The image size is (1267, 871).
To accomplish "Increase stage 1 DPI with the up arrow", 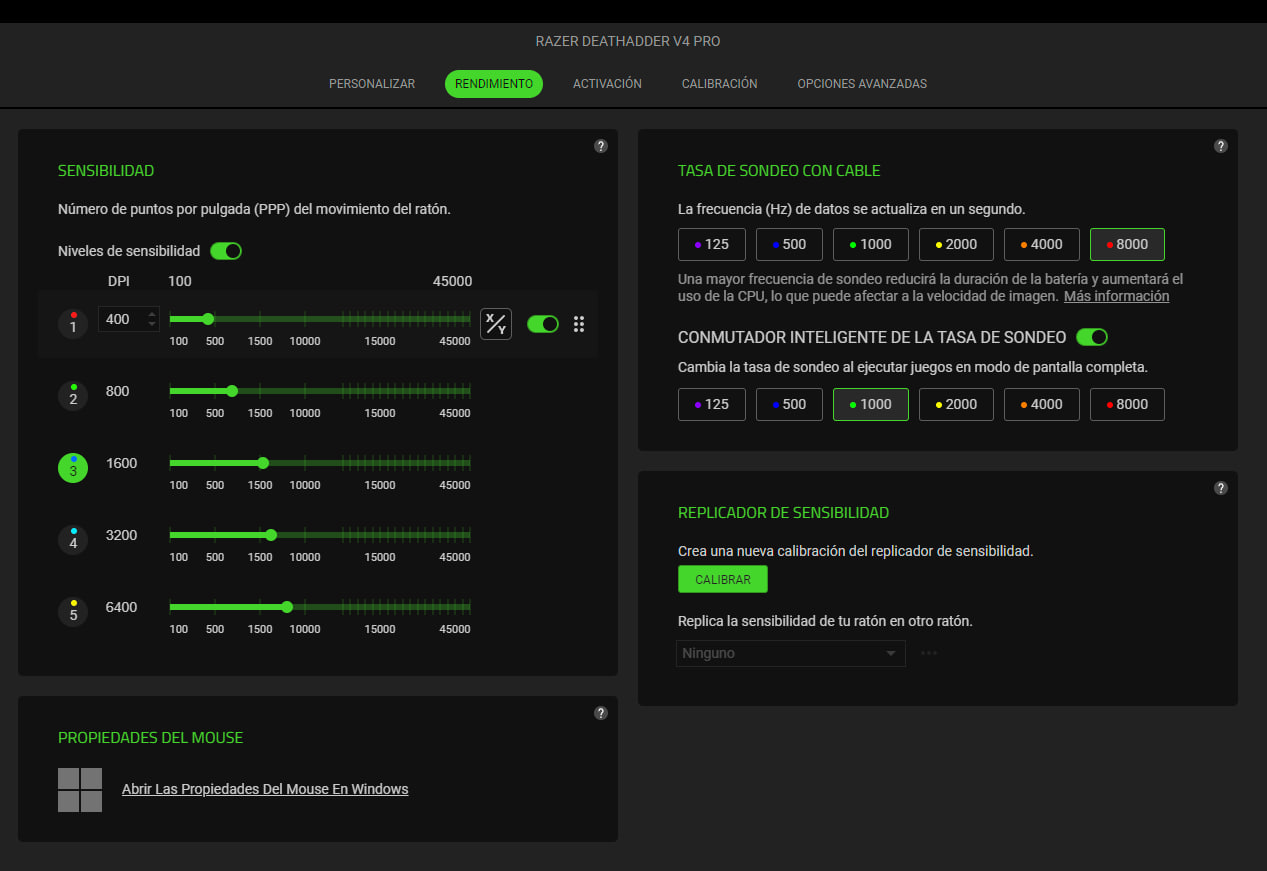I will coord(152,314).
